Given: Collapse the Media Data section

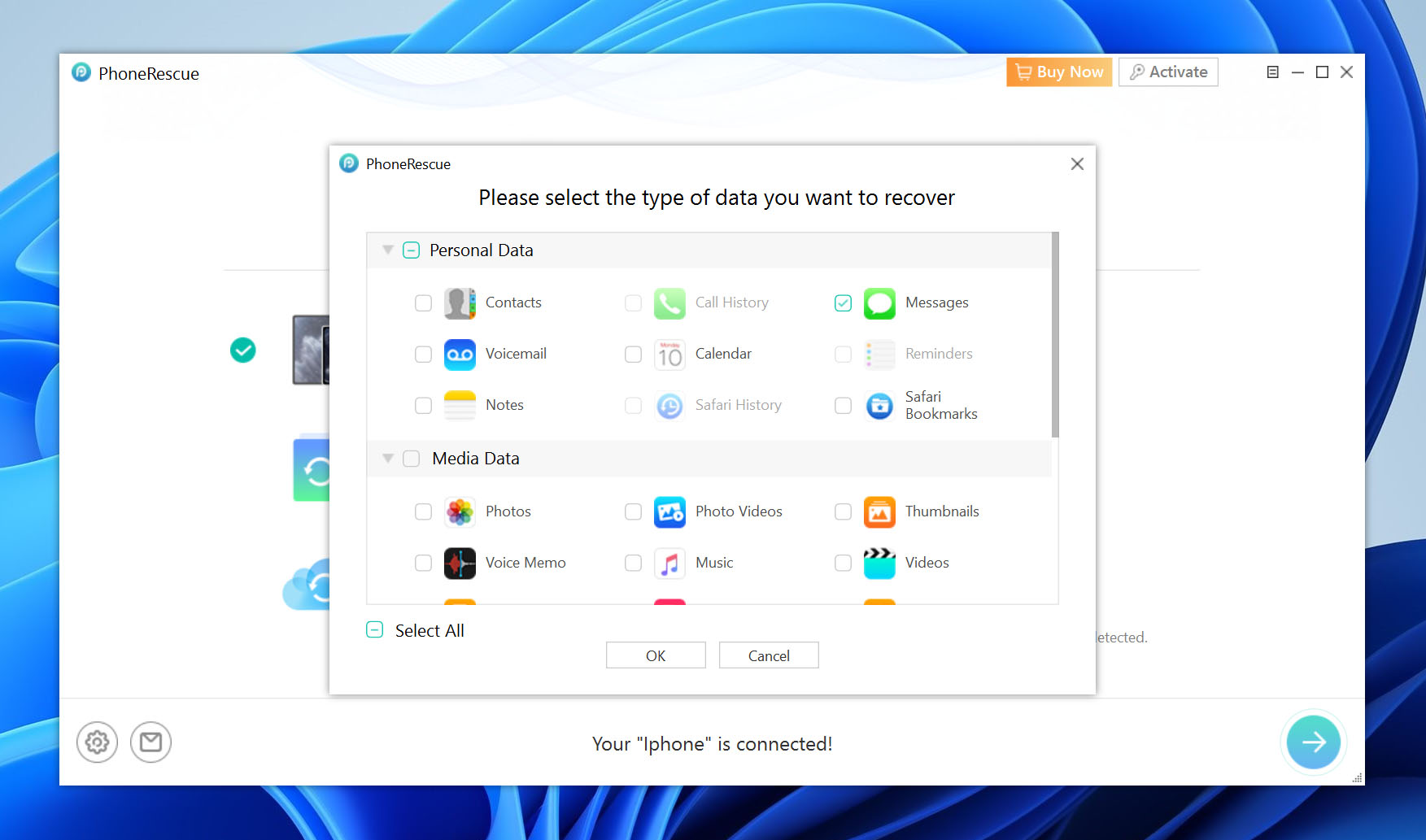Looking at the screenshot, I should coord(388,459).
